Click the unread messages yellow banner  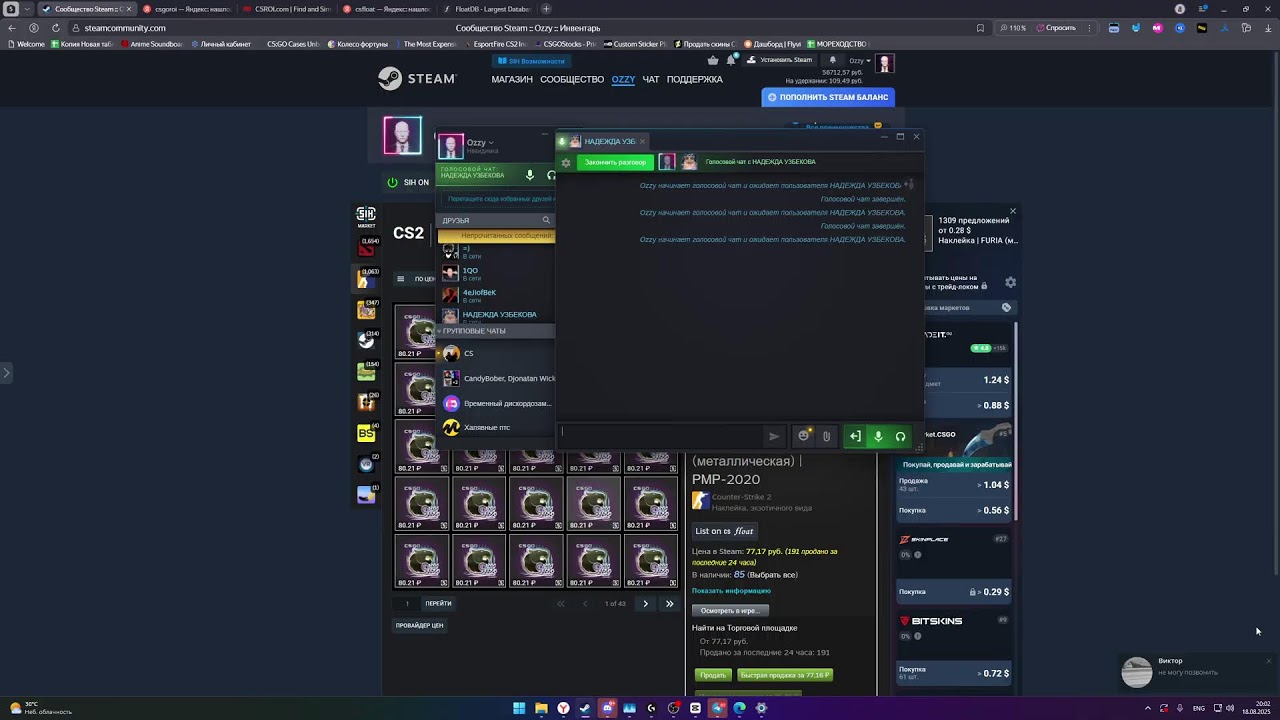coord(496,236)
